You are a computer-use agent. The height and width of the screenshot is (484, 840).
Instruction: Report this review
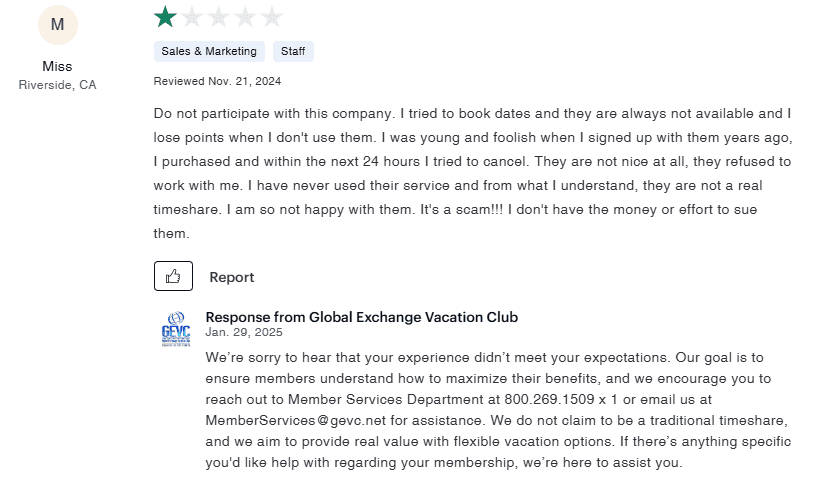[x=232, y=277]
